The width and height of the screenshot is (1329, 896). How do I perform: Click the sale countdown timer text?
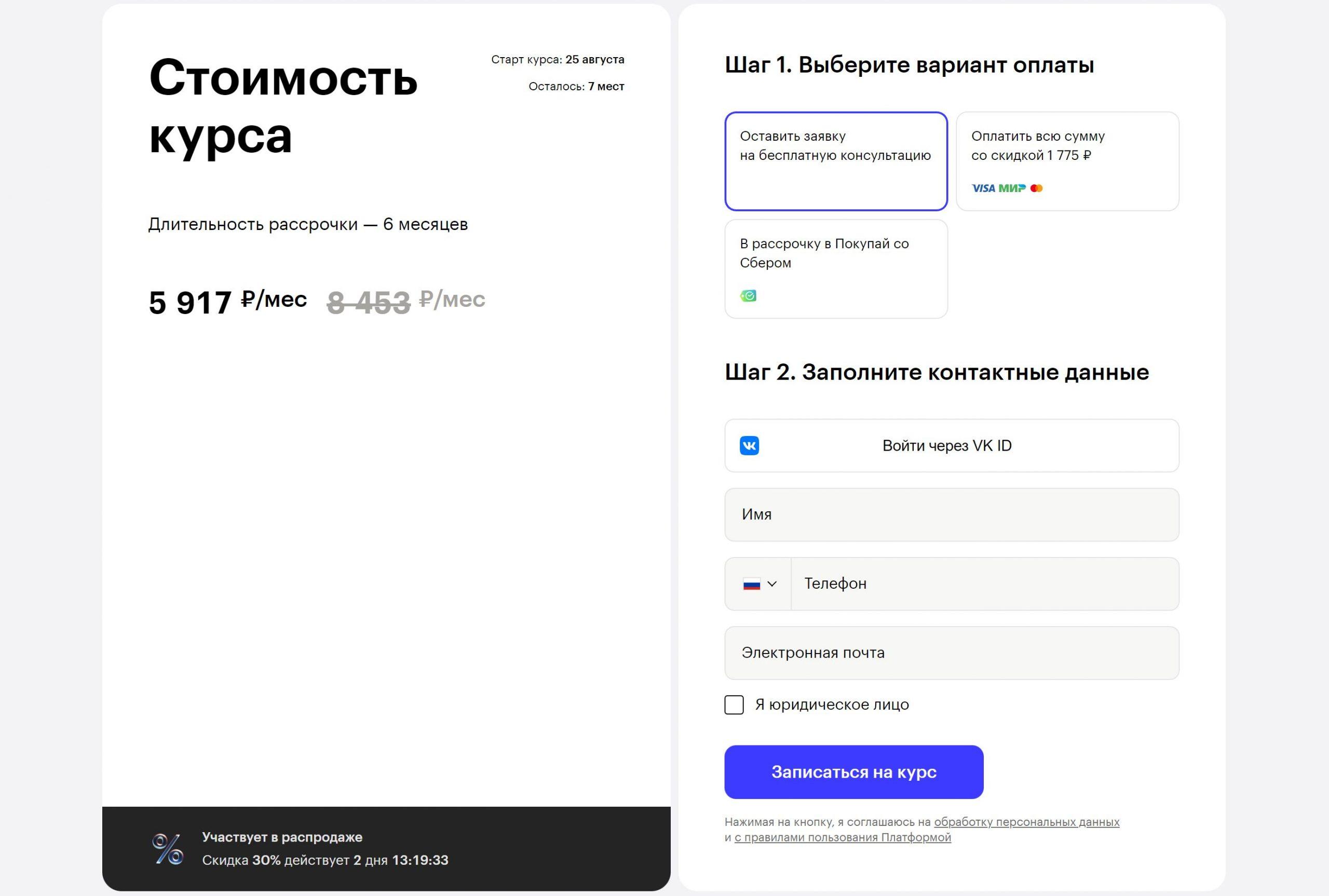tap(420, 860)
